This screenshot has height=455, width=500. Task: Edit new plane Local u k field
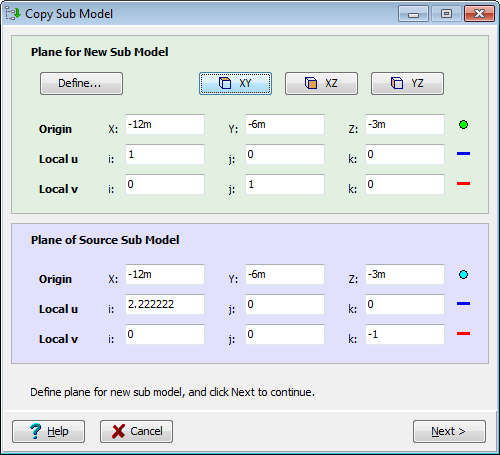click(x=405, y=154)
